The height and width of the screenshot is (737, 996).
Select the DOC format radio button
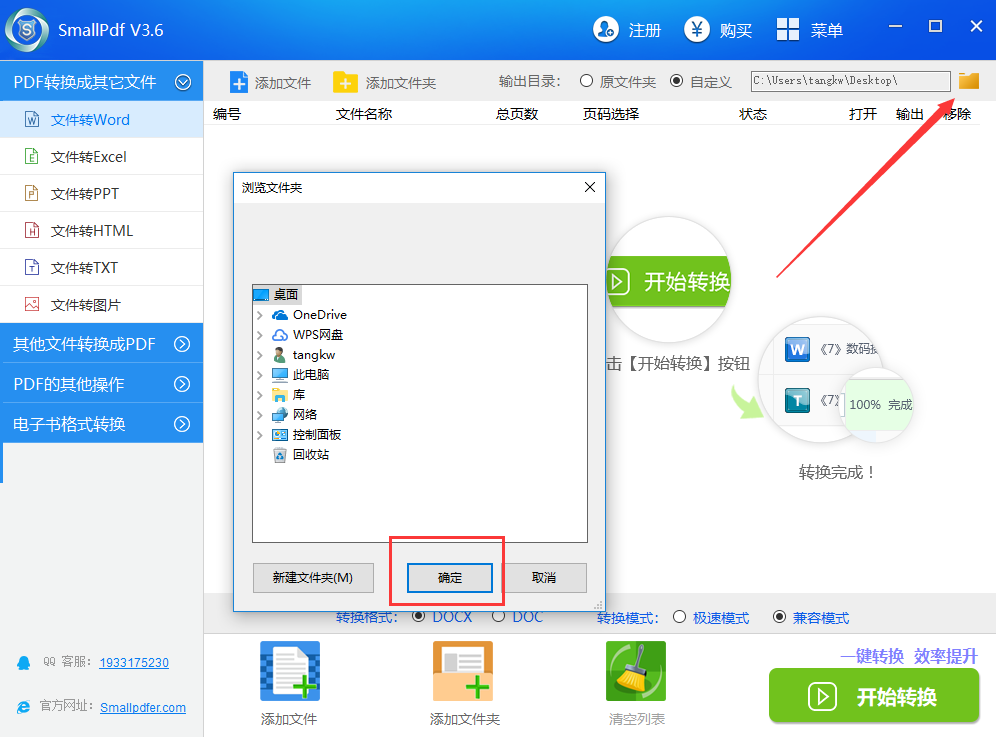click(x=498, y=617)
